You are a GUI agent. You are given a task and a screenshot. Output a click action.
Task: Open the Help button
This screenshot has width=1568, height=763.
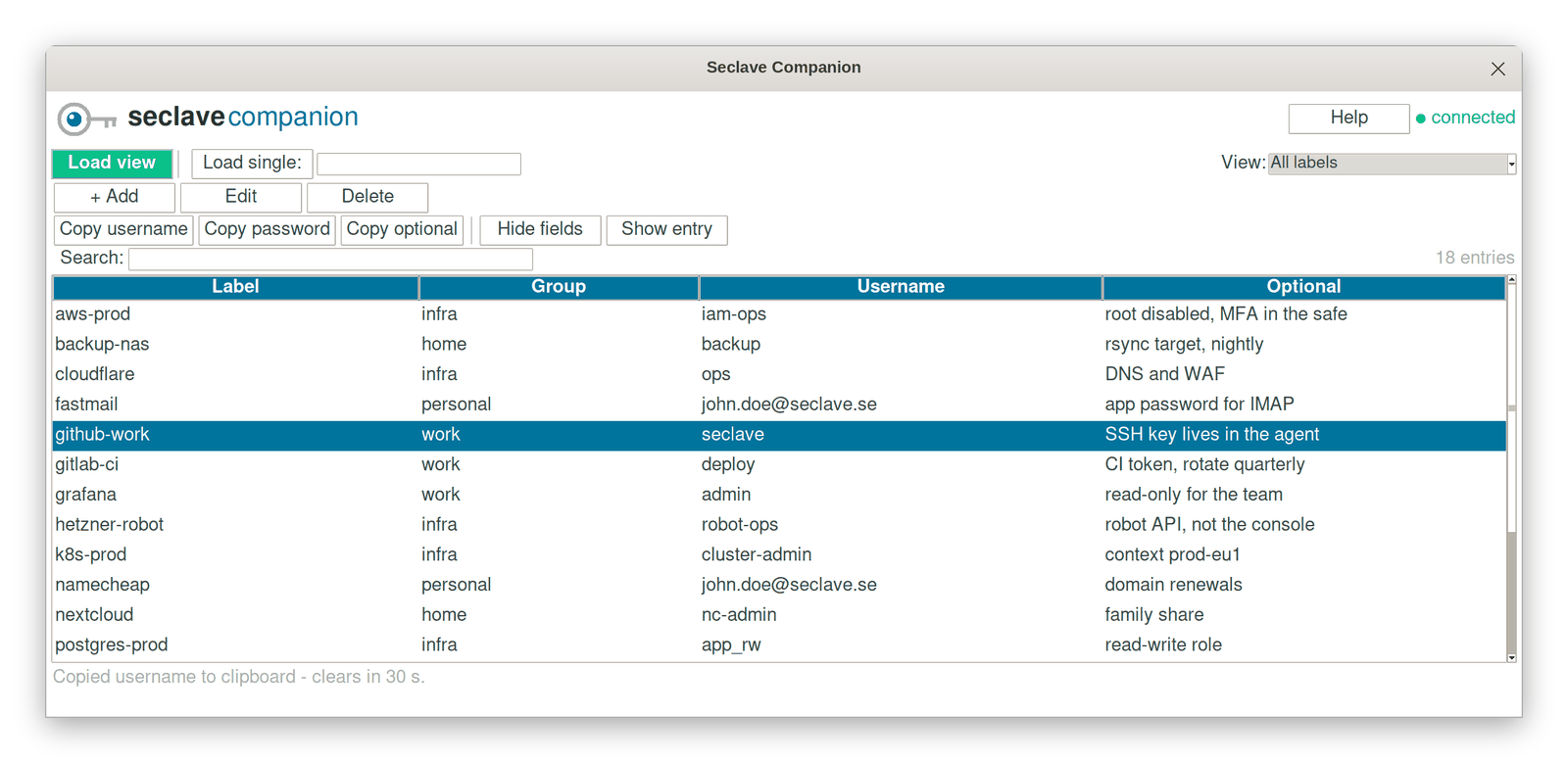(x=1348, y=118)
